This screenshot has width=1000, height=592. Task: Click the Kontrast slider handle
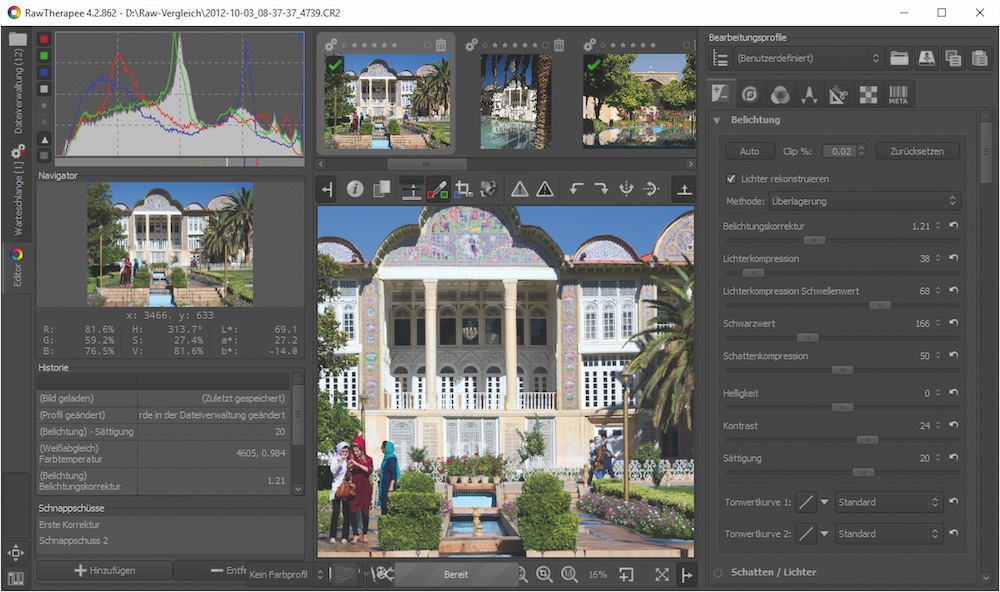click(x=867, y=439)
